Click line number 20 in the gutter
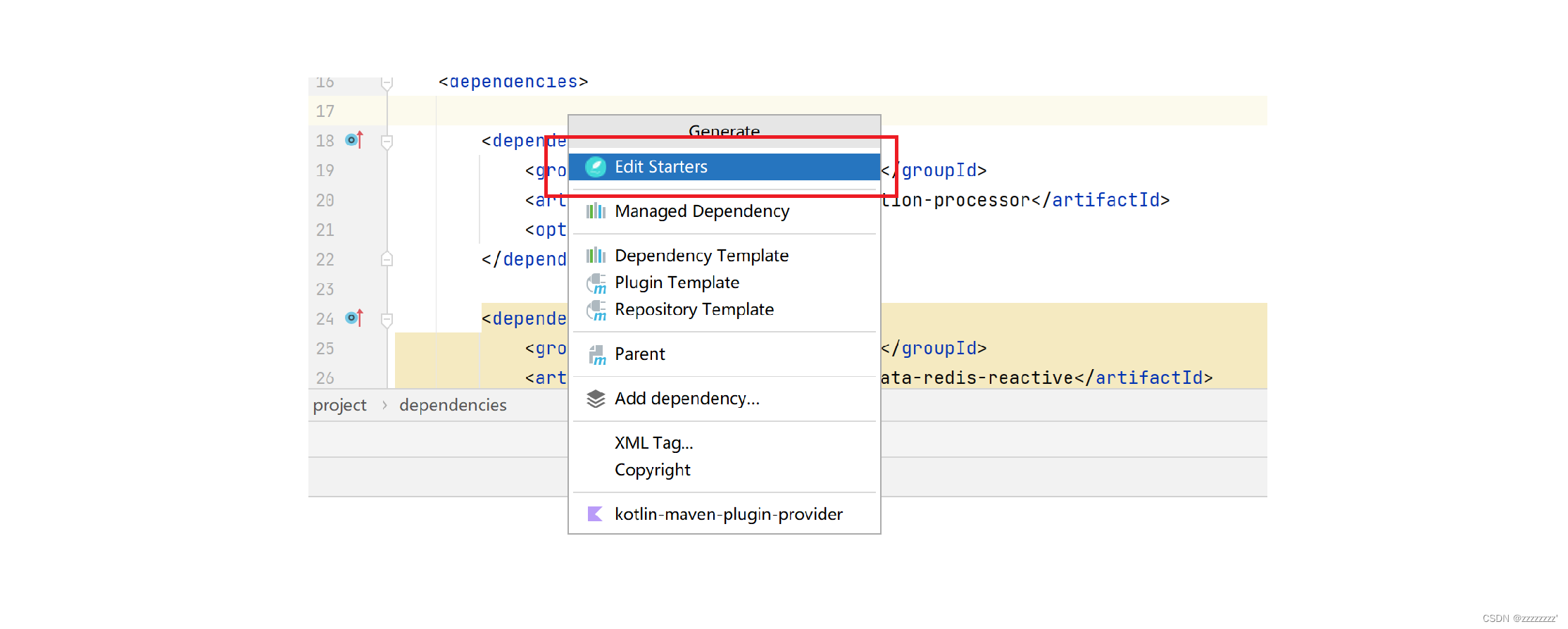Image resolution: width=1568 pixels, height=629 pixels. pyautogui.click(x=325, y=201)
